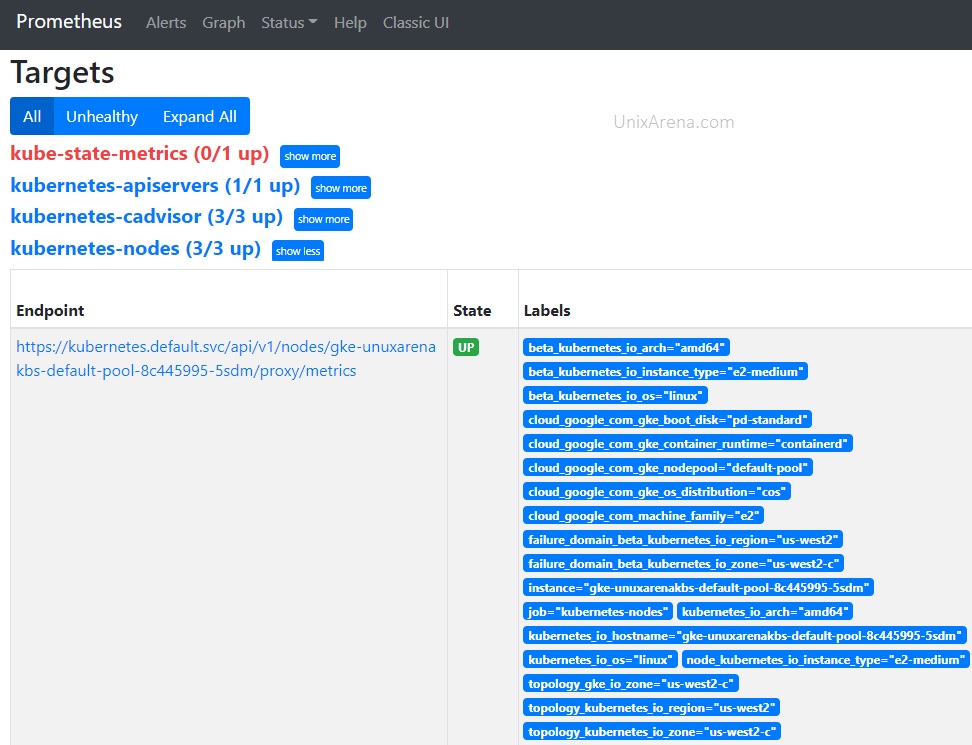This screenshot has height=745, width=972.
Task: Click the instance="gke-unuxarenakbs..." label
Action: (x=698, y=588)
